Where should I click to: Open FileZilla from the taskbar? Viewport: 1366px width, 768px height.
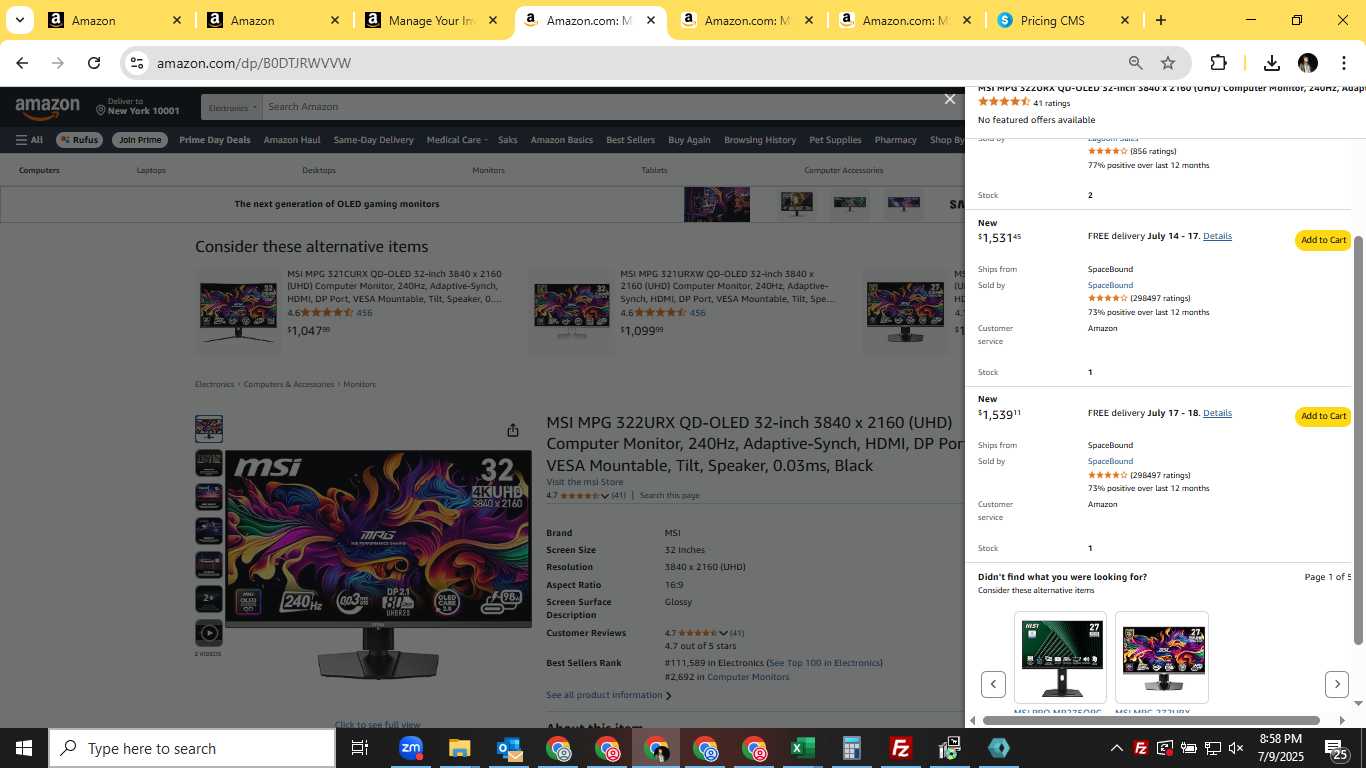pyautogui.click(x=900, y=748)
